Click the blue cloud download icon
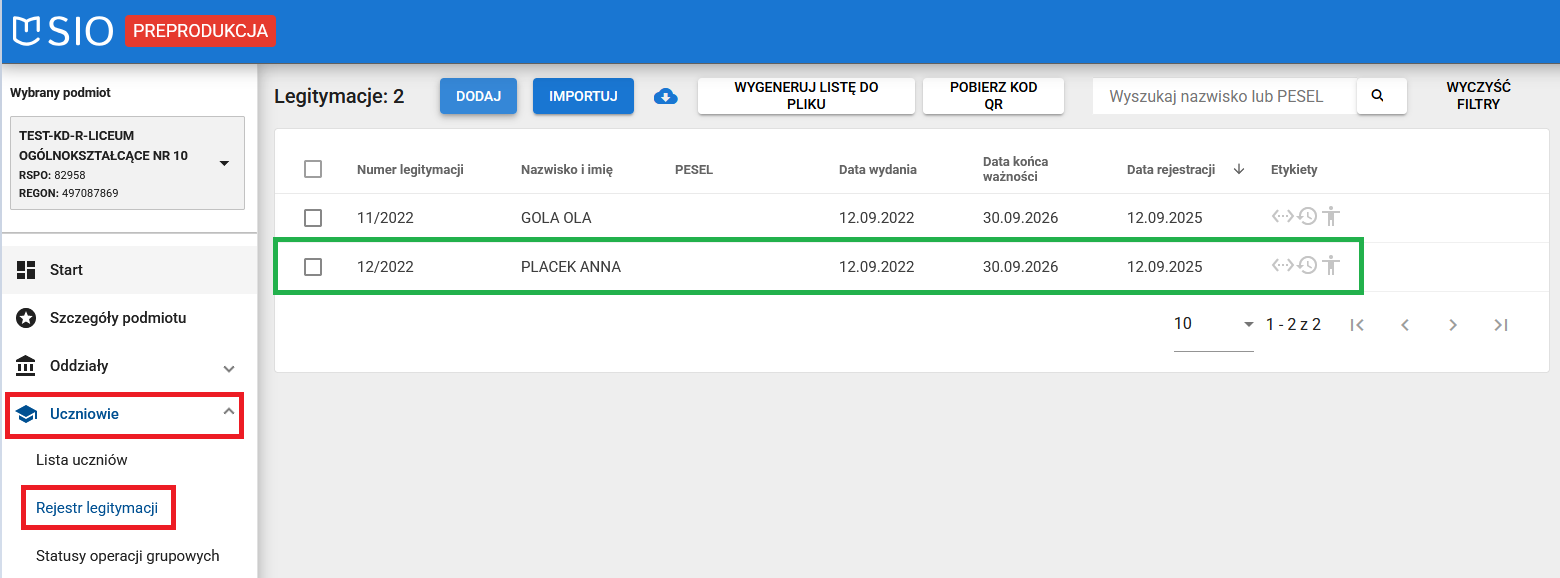This screenshot has width=1560, height=578. pyautogui.click(x=666, y=96)
